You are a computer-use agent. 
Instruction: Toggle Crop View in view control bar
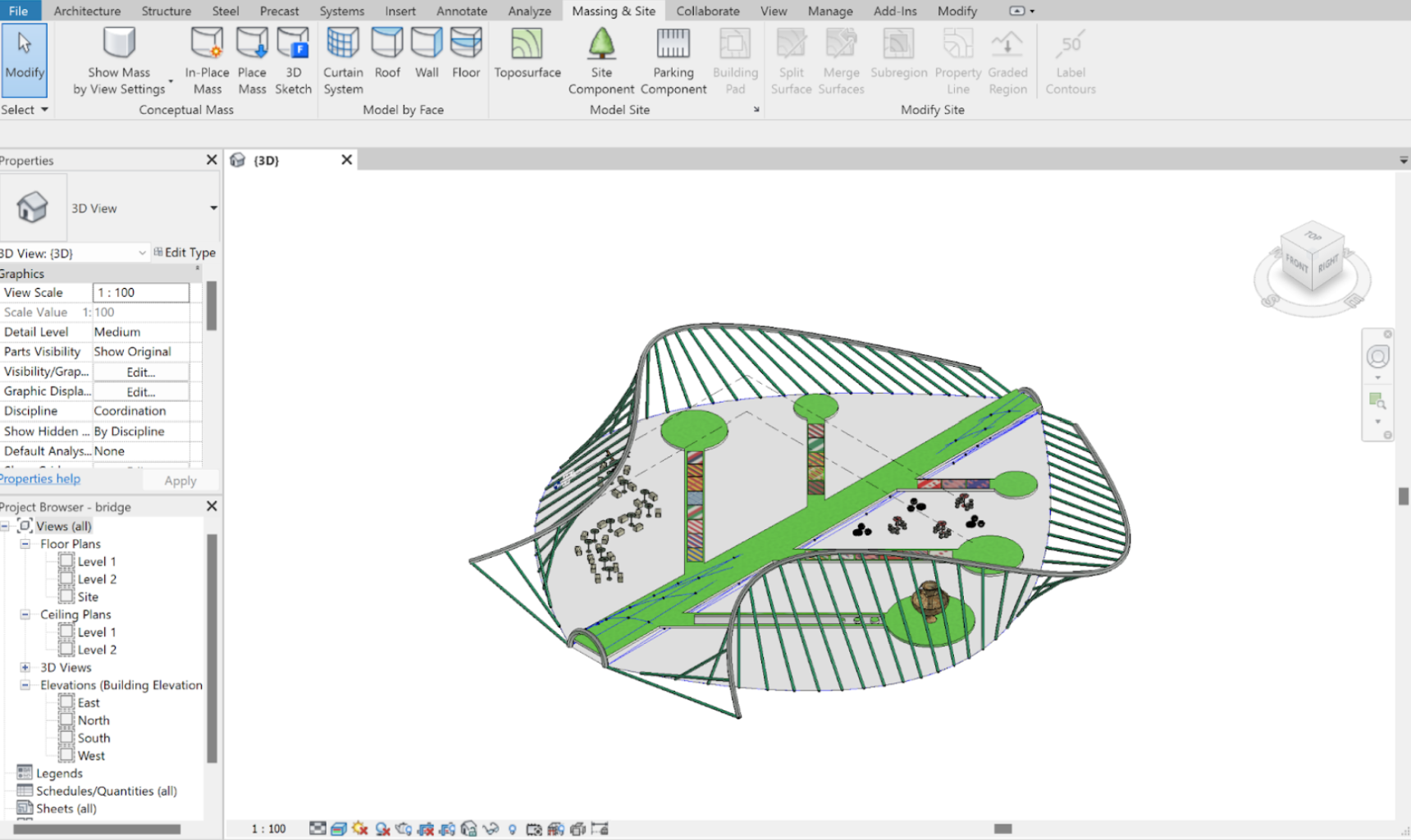tap(425, 829)
